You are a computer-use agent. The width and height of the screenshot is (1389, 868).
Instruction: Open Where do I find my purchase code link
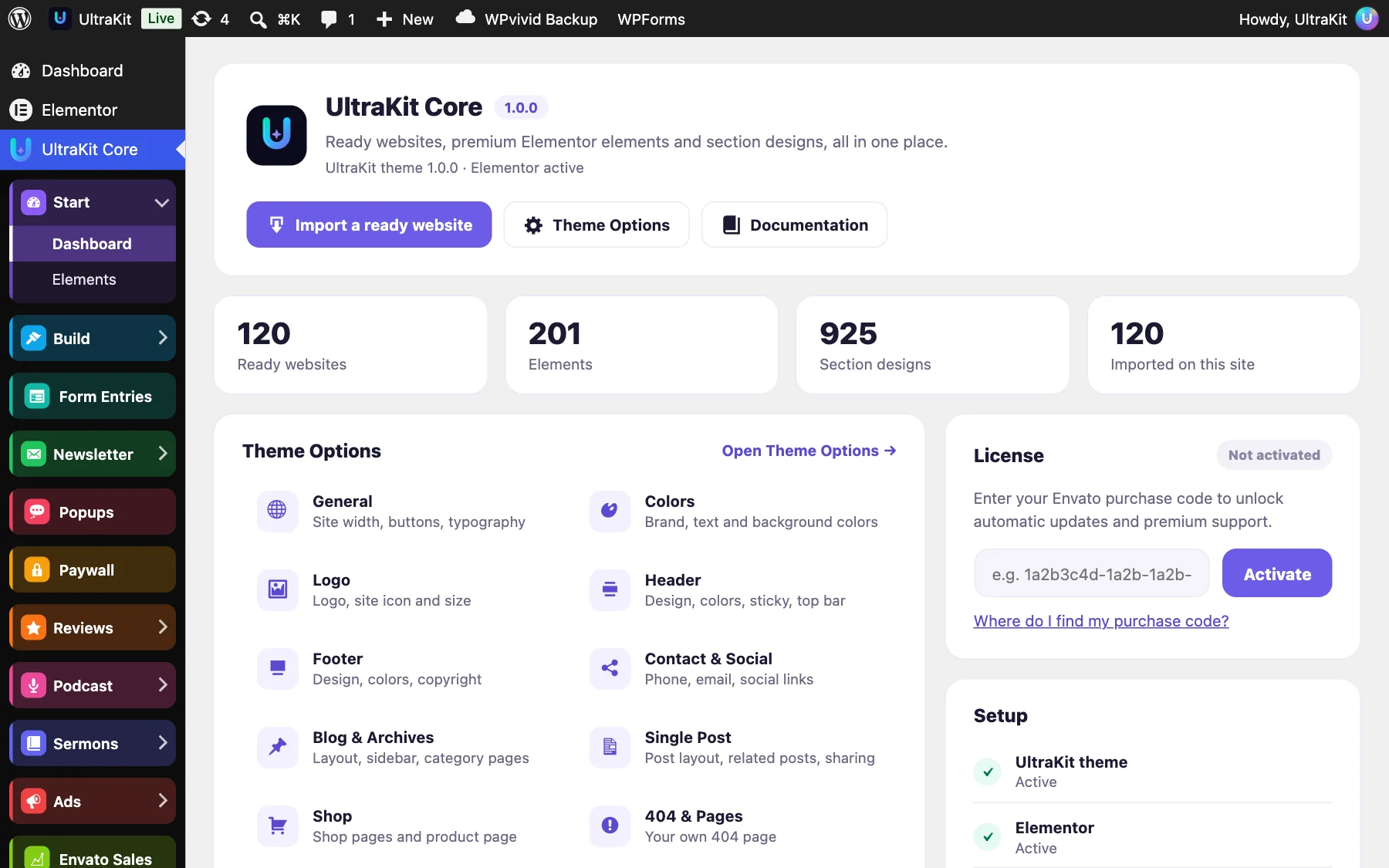click(1101, 621)
